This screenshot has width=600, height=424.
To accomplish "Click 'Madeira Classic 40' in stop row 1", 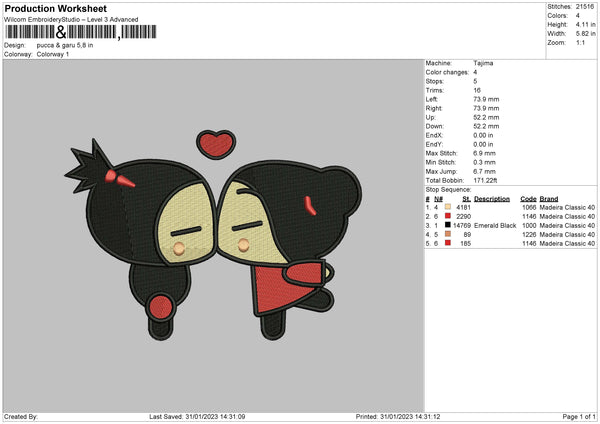I will pyautogui.click(x=567, y=207).
